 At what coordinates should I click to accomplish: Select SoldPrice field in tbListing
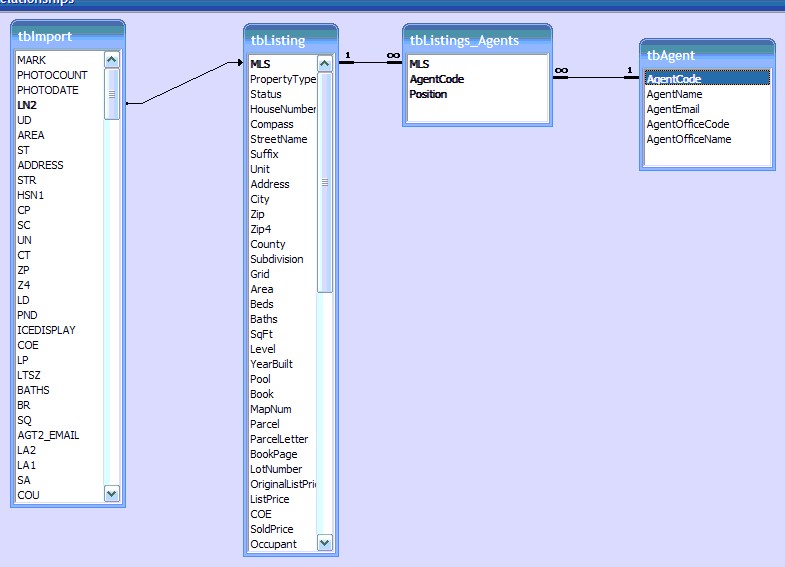[272, 529]
